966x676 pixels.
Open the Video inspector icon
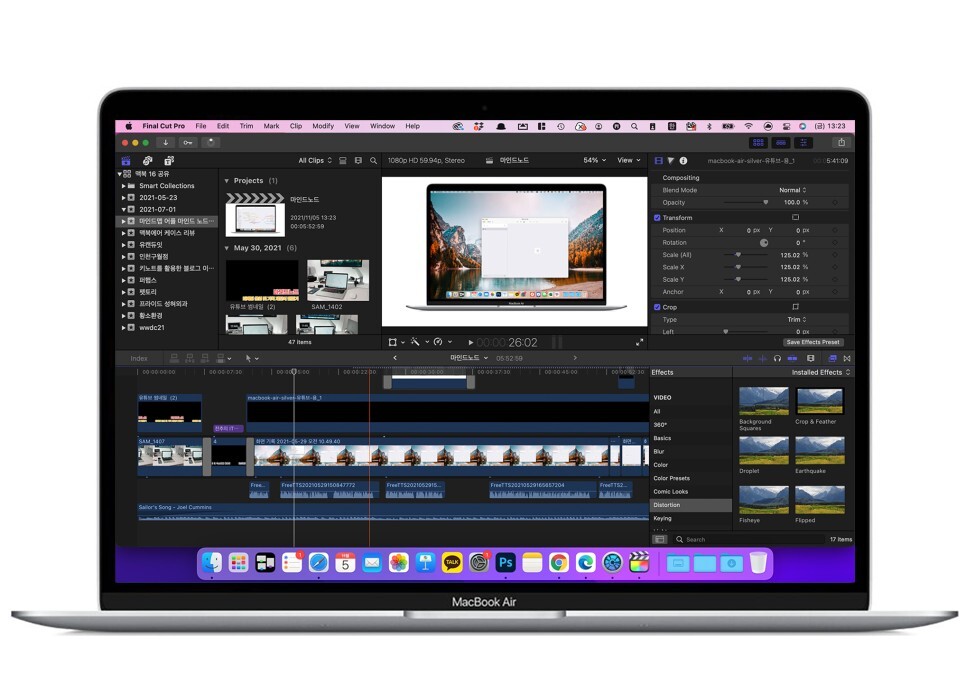(659, 160)
